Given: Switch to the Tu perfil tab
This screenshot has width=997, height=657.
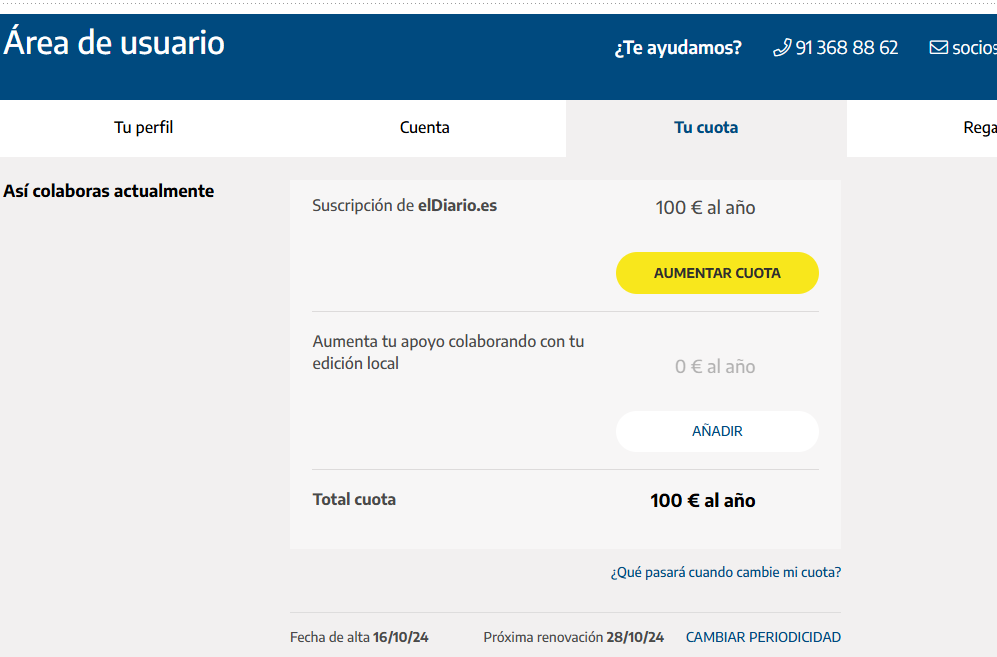Looking at the screenshot, I should pos(143,128).
